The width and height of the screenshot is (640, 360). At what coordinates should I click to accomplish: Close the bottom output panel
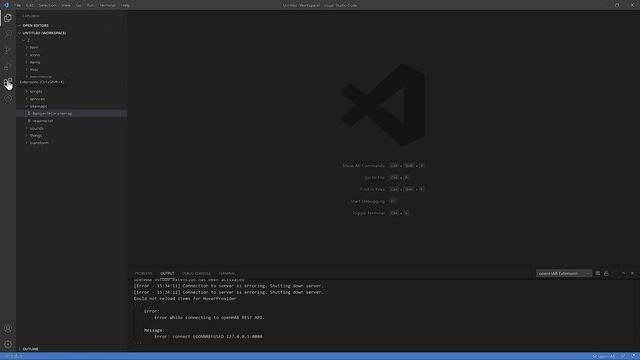632,273
